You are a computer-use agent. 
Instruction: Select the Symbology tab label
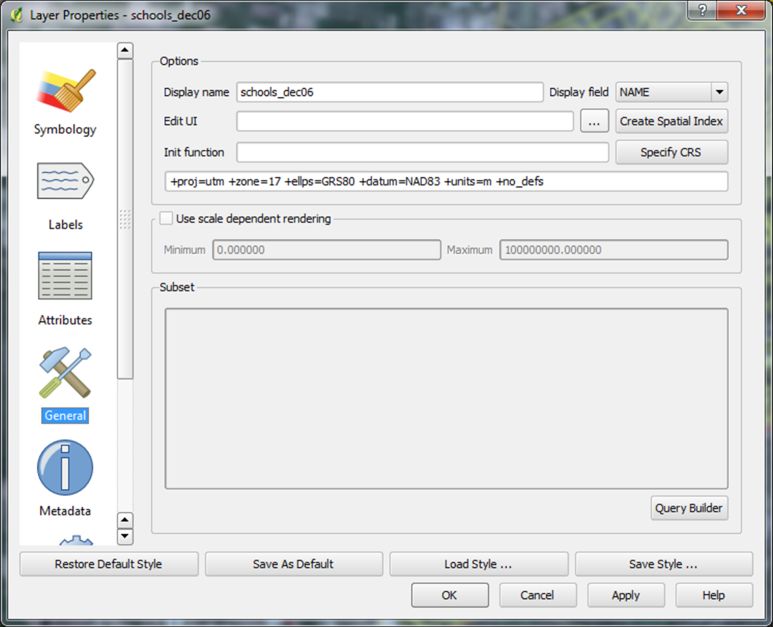pos(65,130)
